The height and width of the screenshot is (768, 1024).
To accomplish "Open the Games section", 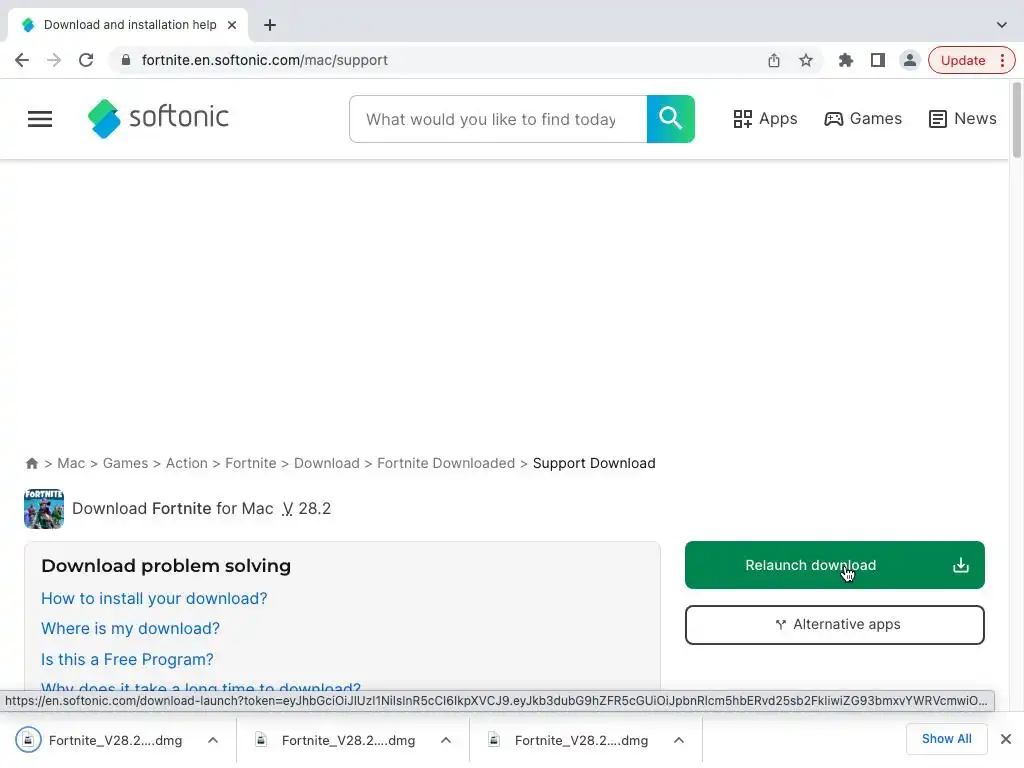I will (x=863, y=119).
